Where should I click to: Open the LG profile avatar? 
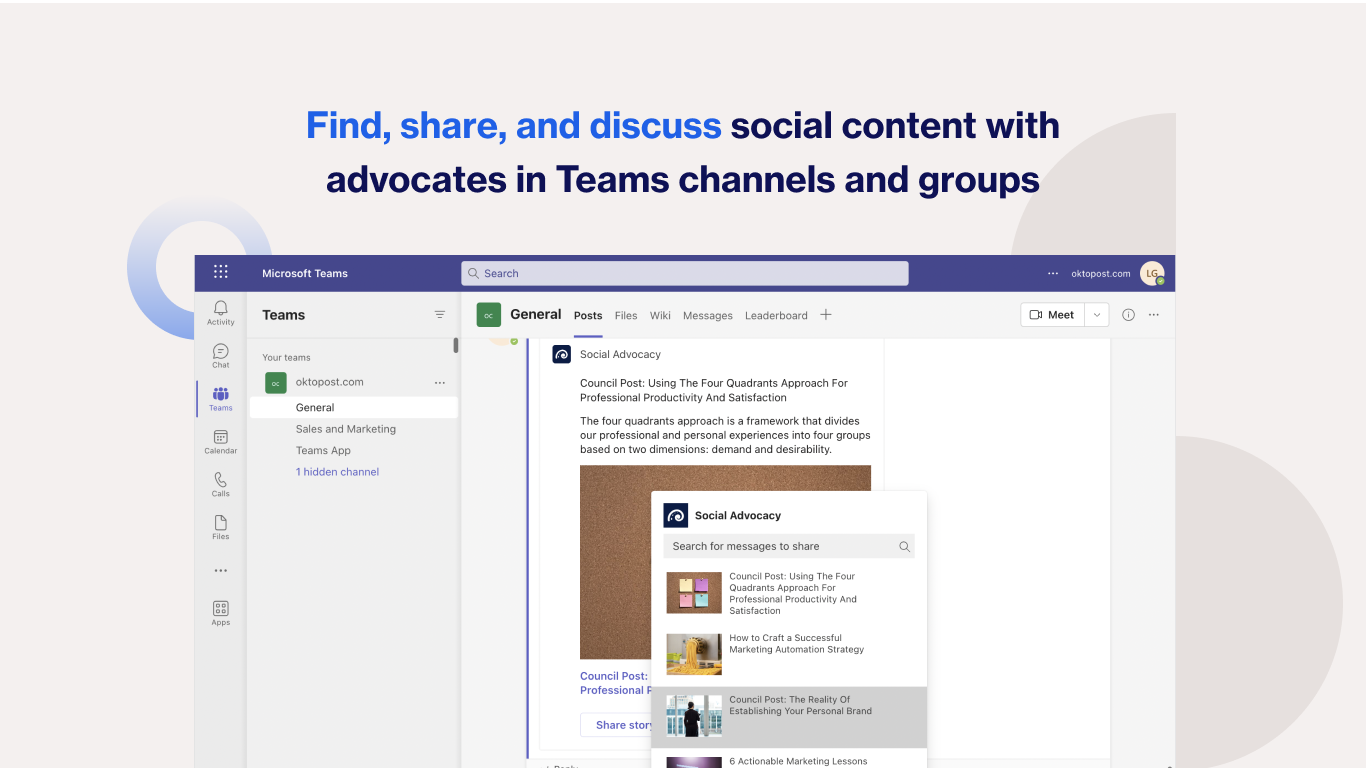[x=1152, y=273]
